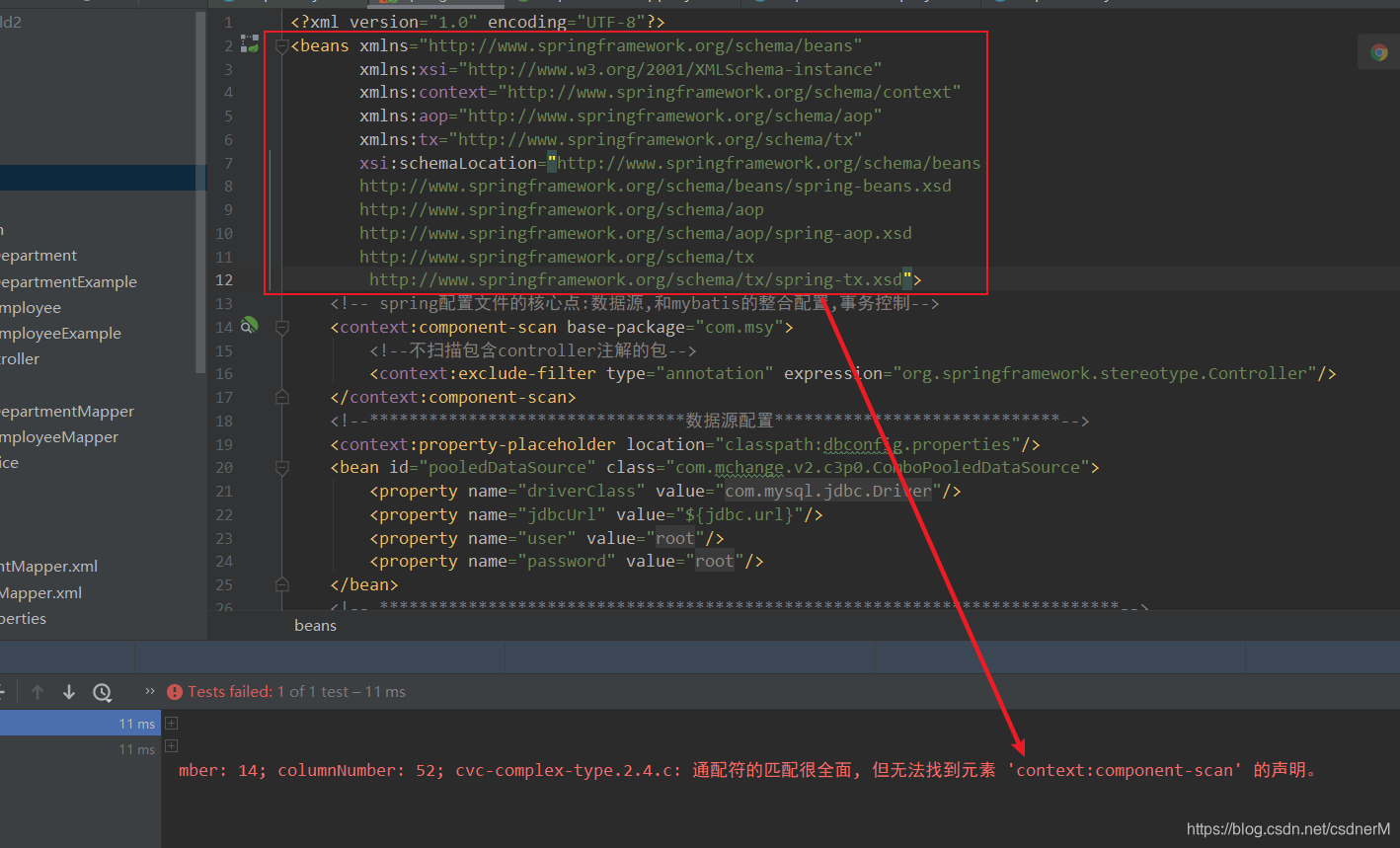Click the 'root' value of the password property

pyautogui.click(x=714, y=562)
